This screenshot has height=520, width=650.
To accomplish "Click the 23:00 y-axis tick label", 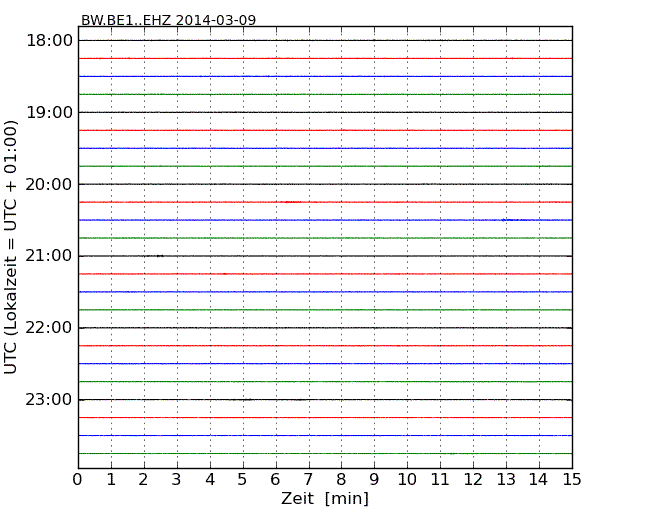I will click(49, 400).
